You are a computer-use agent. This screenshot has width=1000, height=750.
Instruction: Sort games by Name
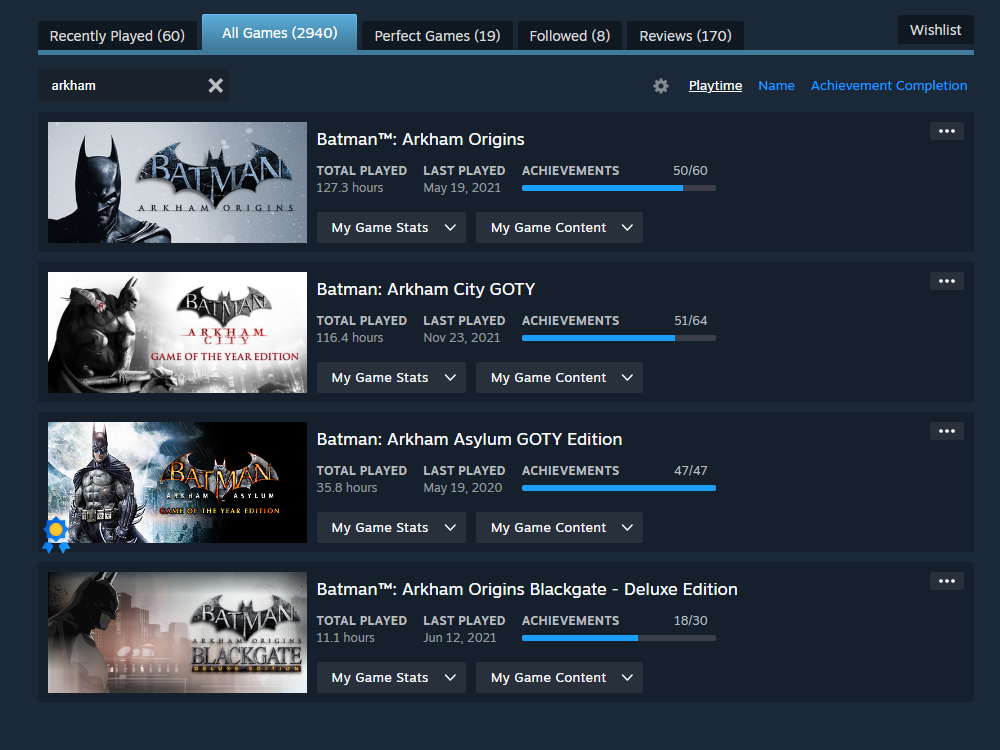pos(776,85)
